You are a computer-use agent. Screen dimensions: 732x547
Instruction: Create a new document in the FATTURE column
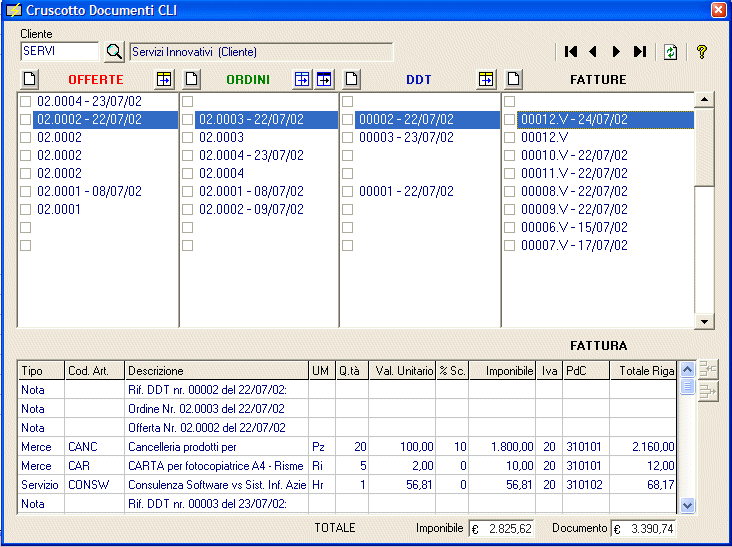[x=513, y=79]
